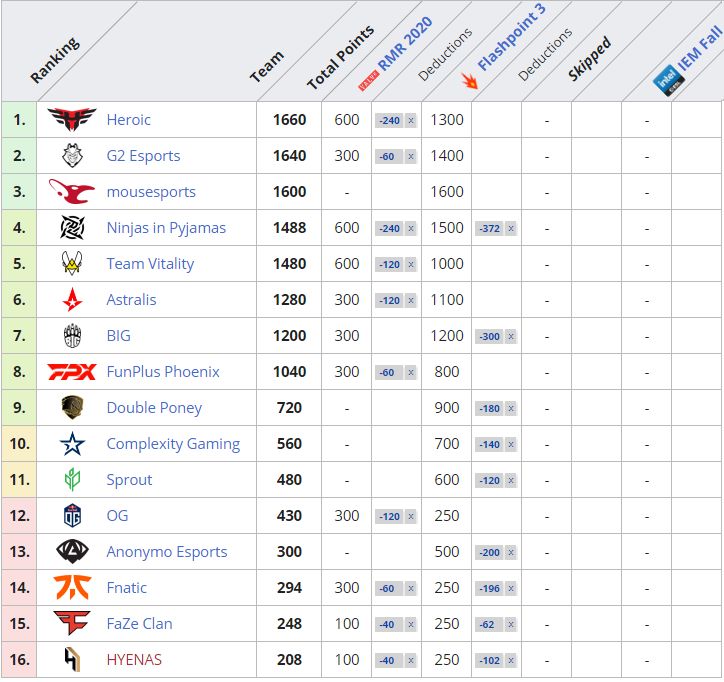Viewport: 724px width, 682px height.
Task: Click Anonymo Esports' -200 deduction badge
Action: click(491, 553)
